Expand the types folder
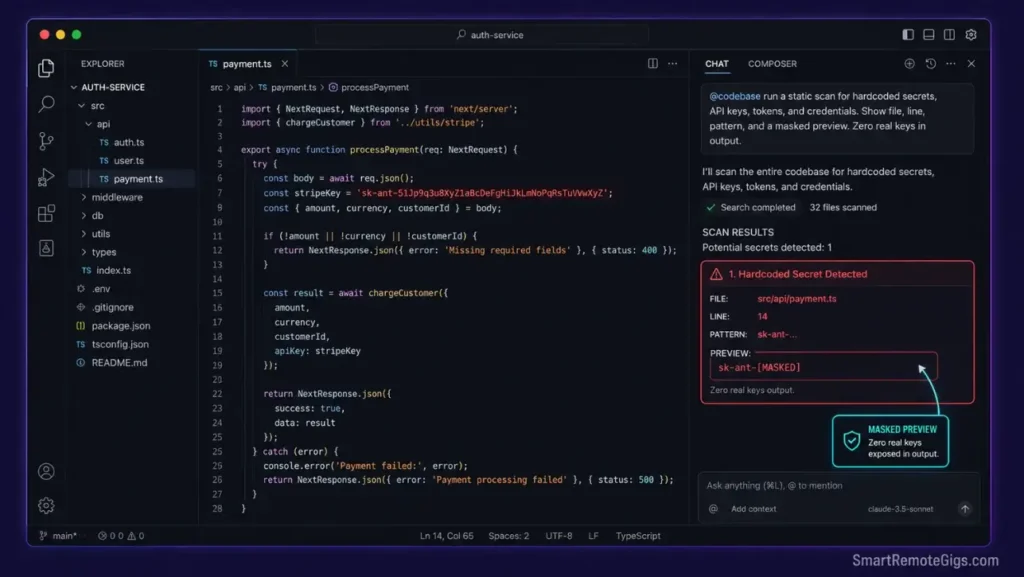 point(83,252)
